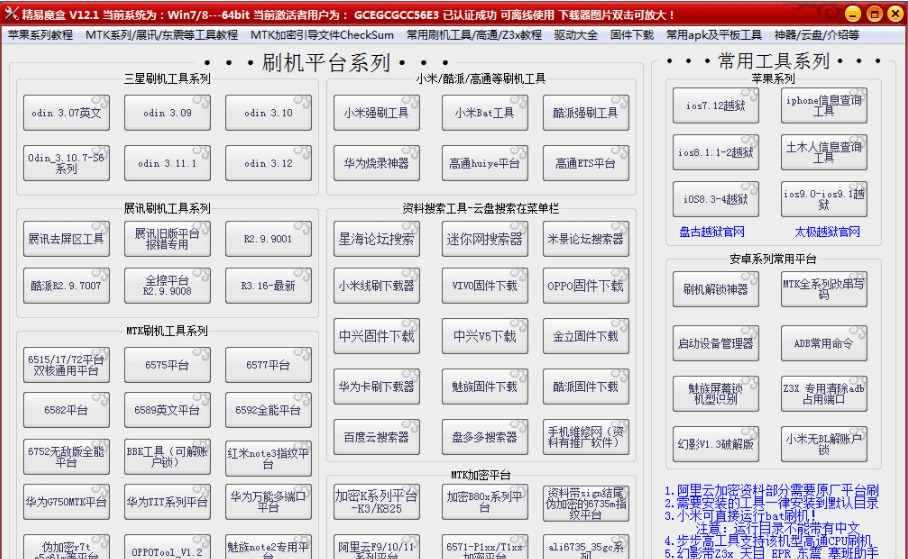Screen dimensions: 908x559
Task: Open iOS8.3-4越狱 tool
Action: coord(716,199)
